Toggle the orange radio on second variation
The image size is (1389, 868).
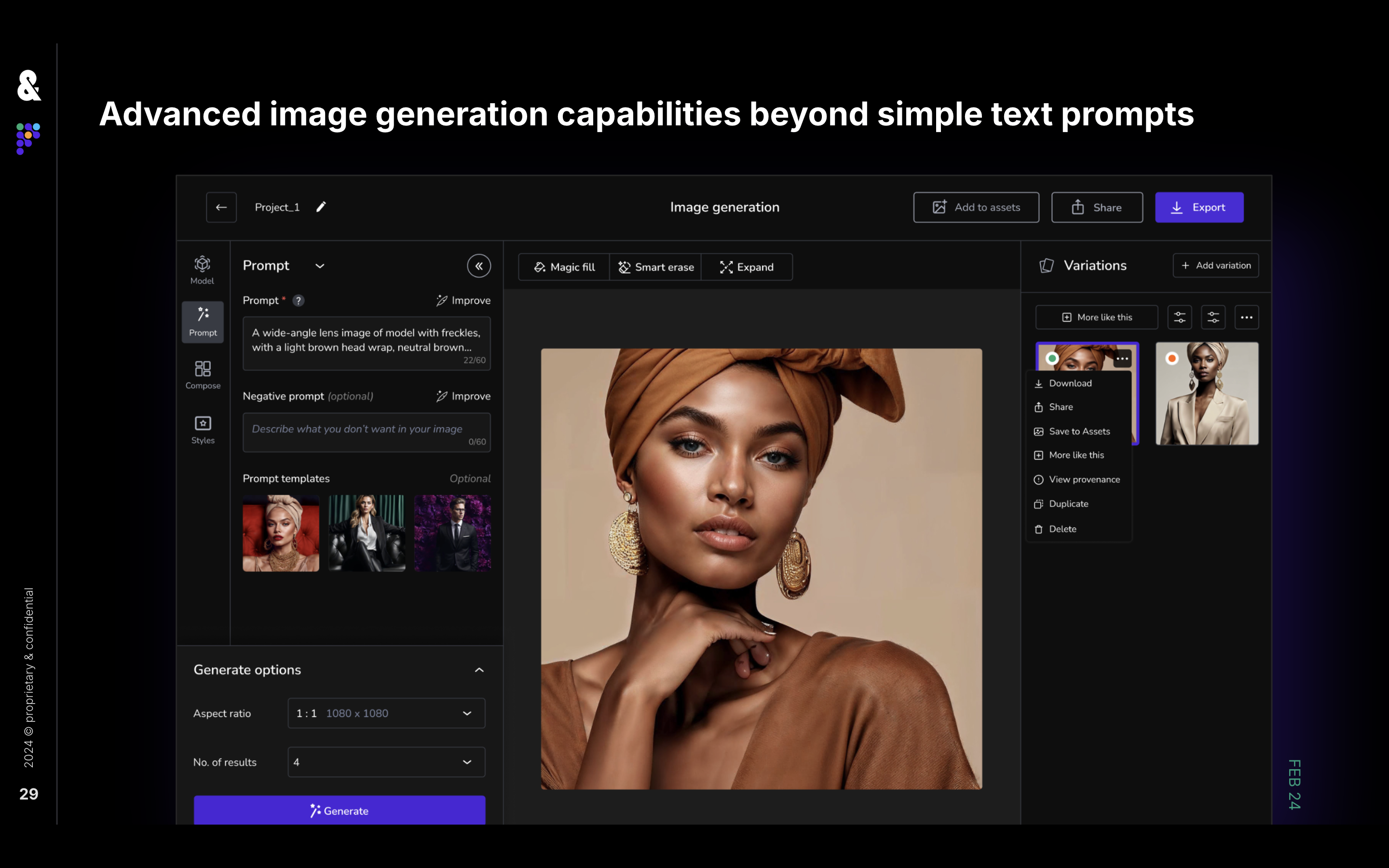pos(1172,358)
